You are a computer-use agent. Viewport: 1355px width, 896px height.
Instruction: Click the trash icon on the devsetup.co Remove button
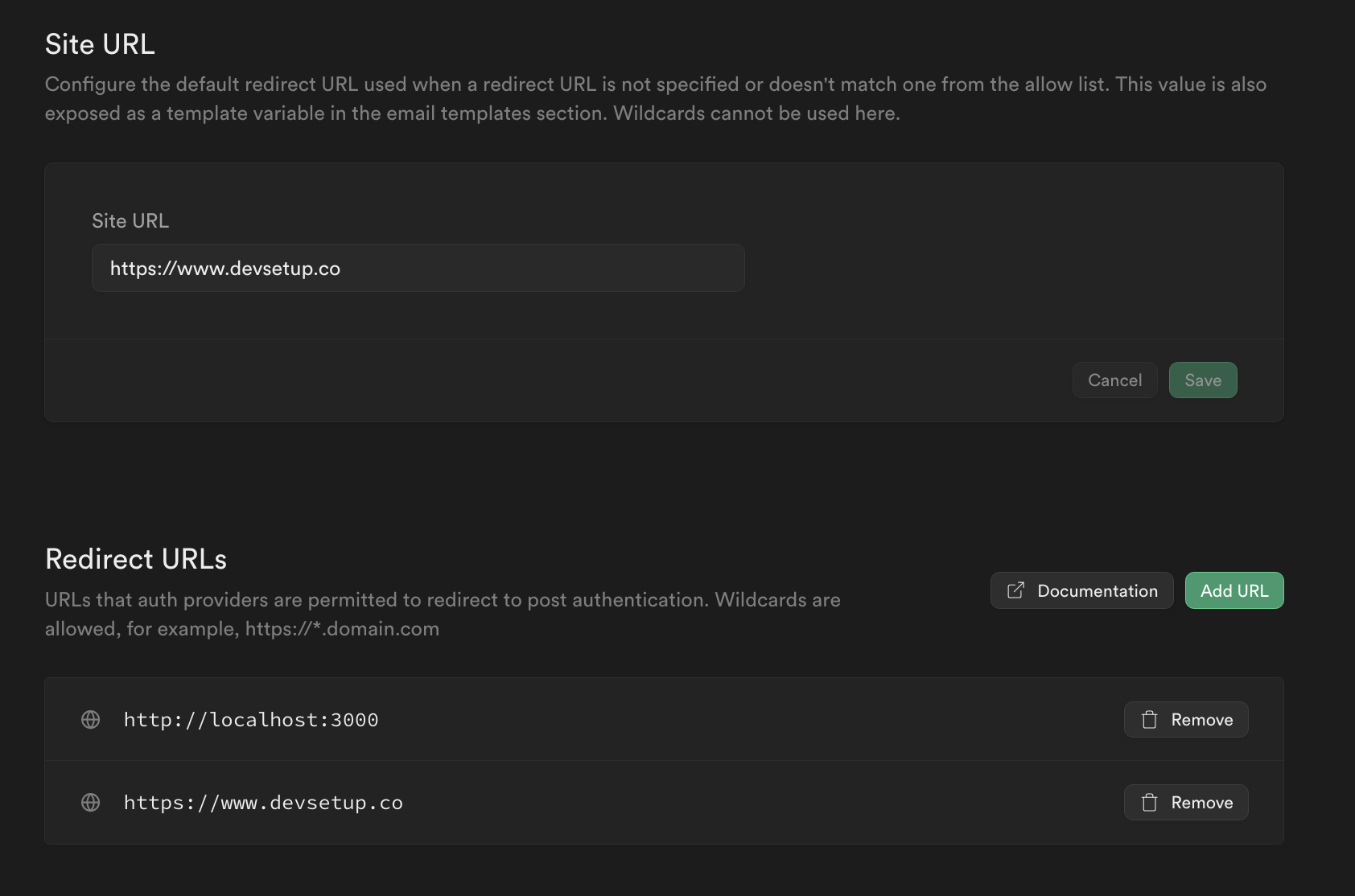[1149, 802]
